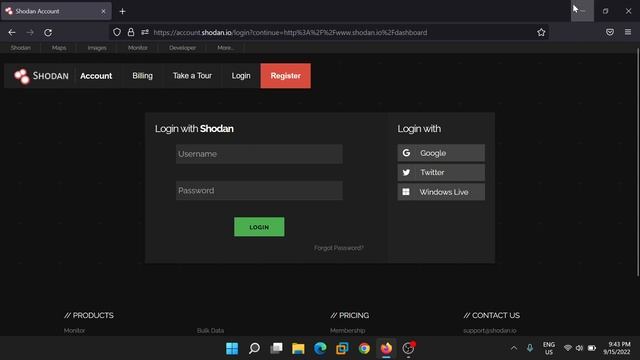Open ENG US language switcher
Screen dimensions: 640x360
pyautogui.click(x=549, y=348)
